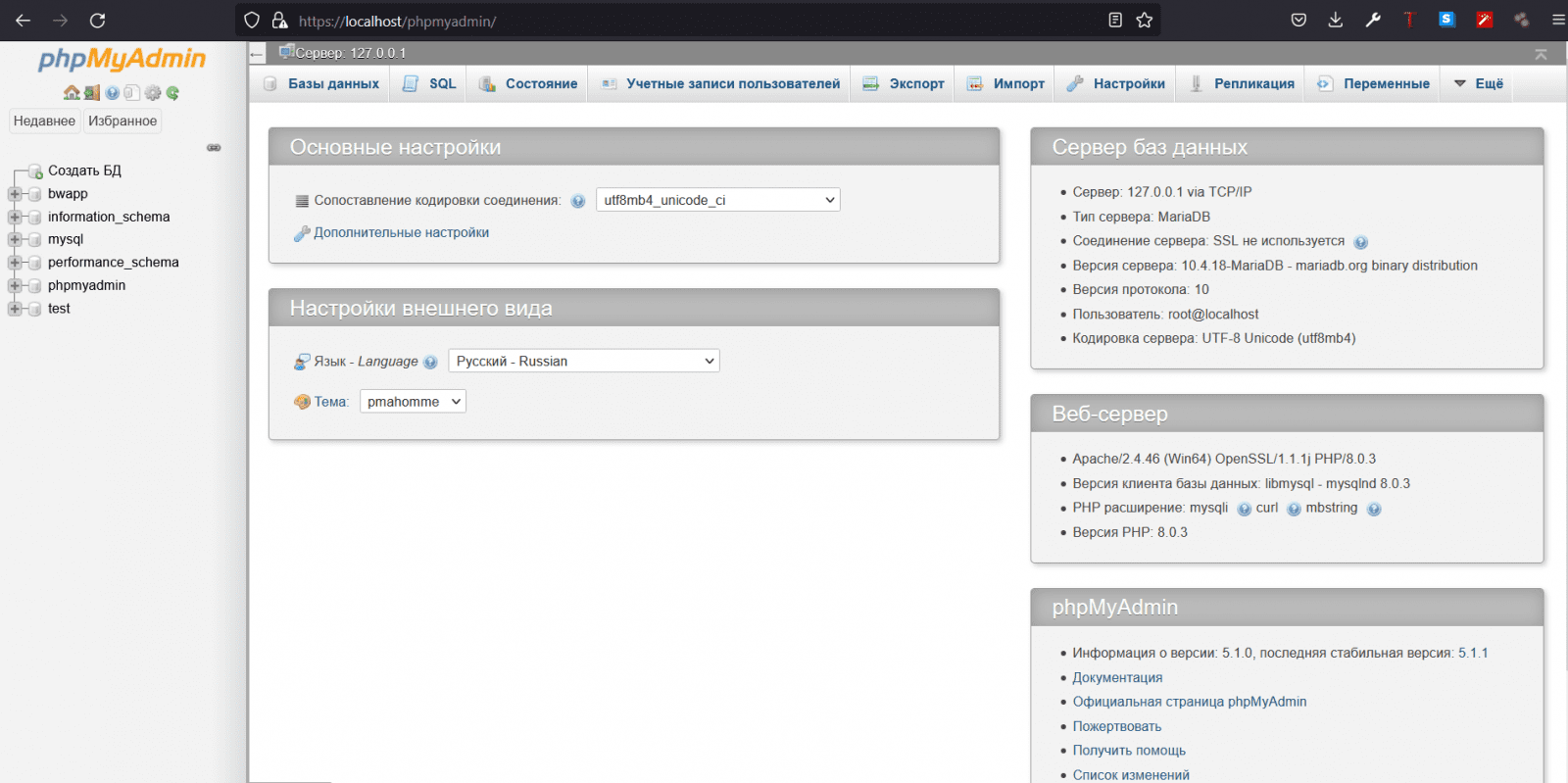The image size is (1568, 783).
Task: Expand the phpmyadmin database tree node
Action: (15, 285)
